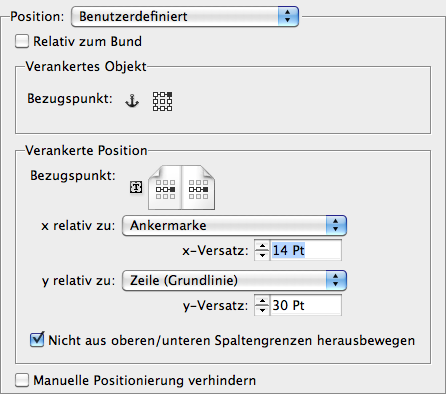This screenshot has height=394, width=446.
Task: Open the Position dropdown showing Benutzerdefiniert
Action: click(185, 16)
